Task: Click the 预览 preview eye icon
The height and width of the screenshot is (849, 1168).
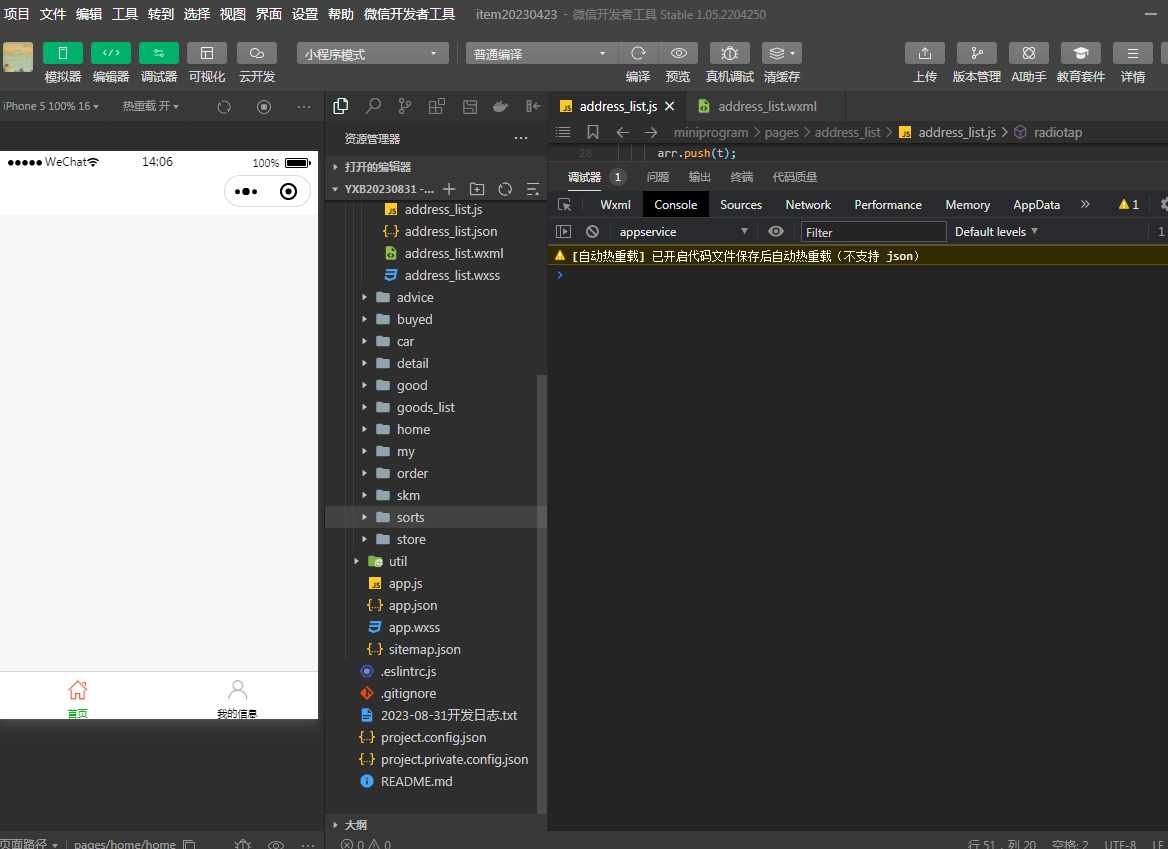Action: coord(679,54)
